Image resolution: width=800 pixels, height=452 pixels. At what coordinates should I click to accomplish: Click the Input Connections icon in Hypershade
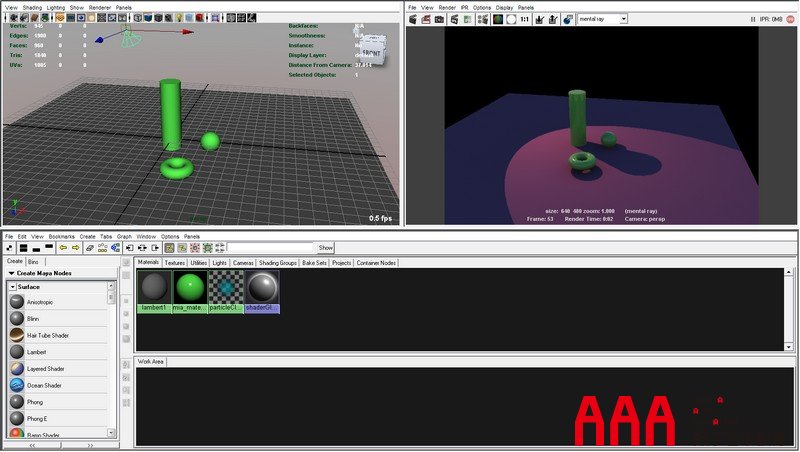pos(130,248)
